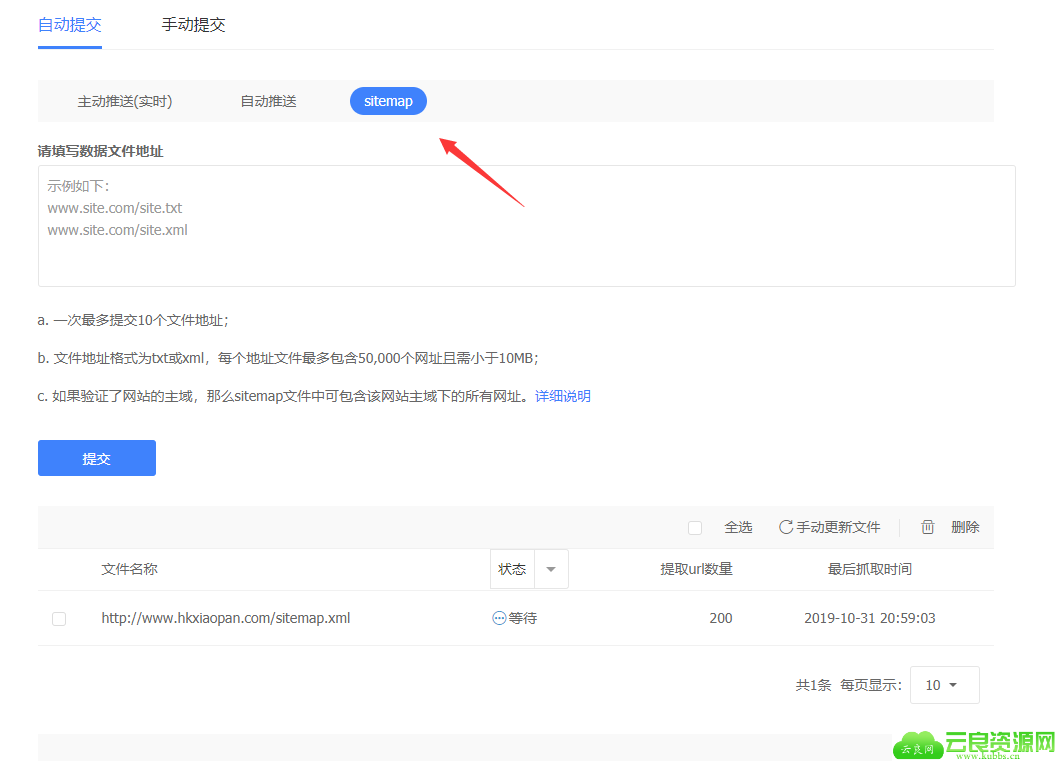
Task: Click the blue 提交 button
Action: (97, 458)
